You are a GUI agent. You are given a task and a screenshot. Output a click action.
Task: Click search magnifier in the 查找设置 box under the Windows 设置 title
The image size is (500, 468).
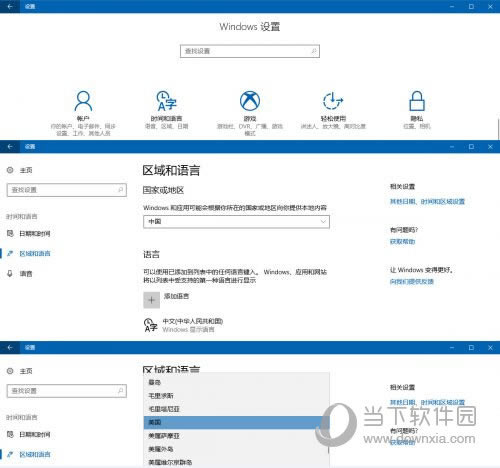(314, 51)
